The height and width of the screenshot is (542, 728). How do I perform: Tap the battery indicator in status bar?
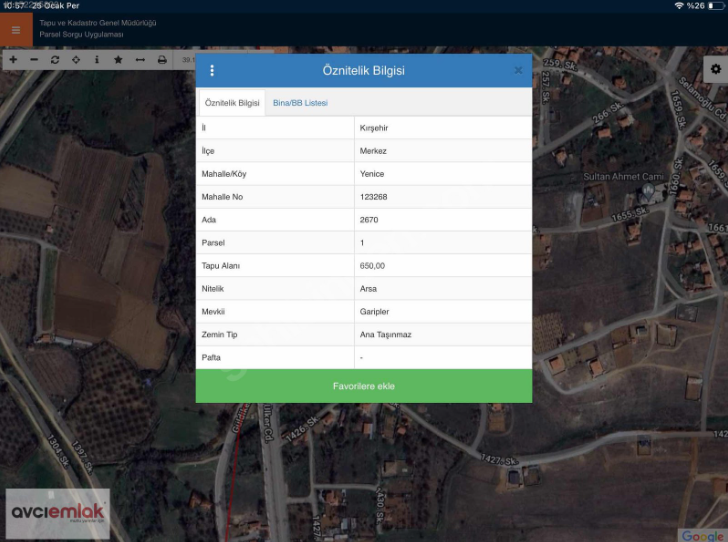(x=714, y=6)
